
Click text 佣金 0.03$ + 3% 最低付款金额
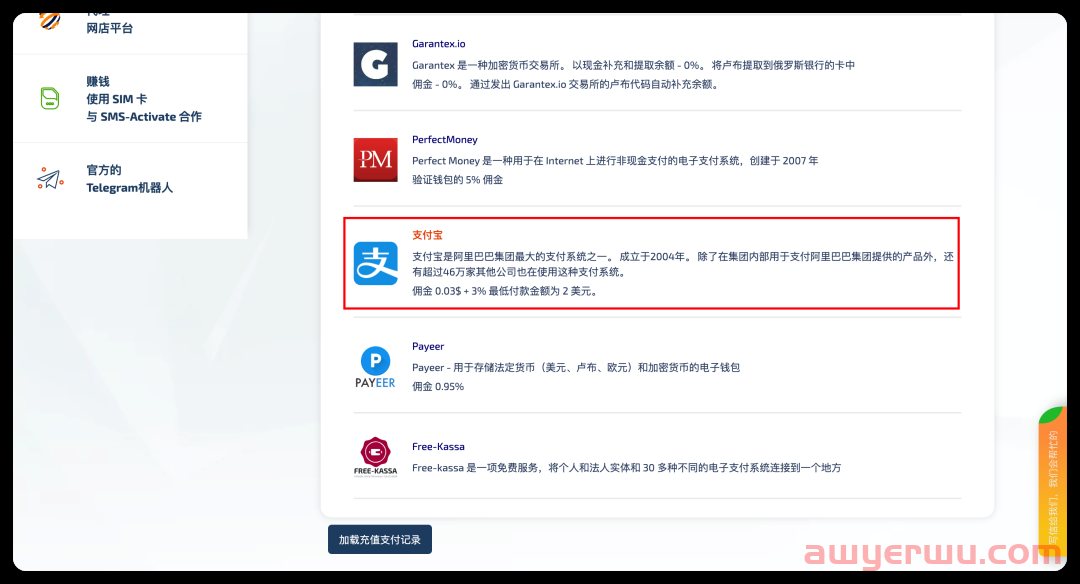(505, 291)
